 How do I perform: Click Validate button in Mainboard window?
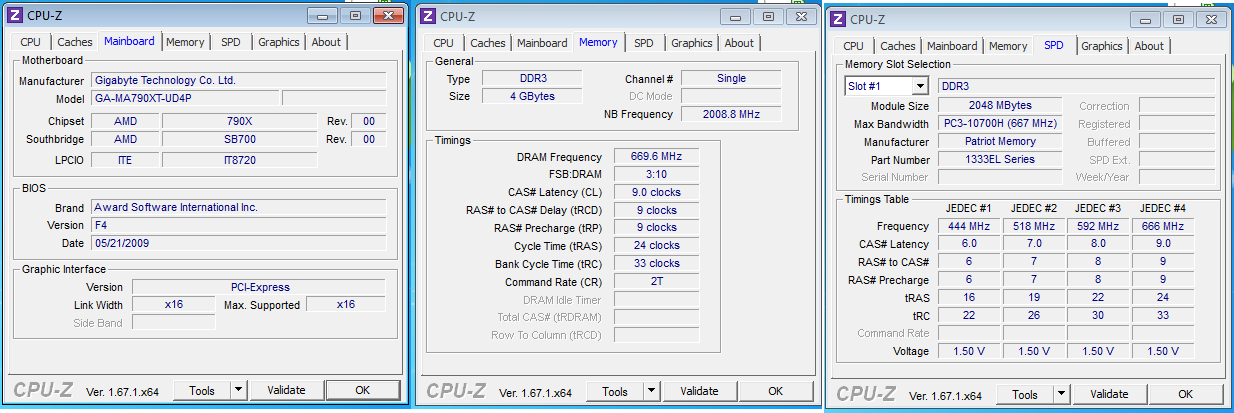pyautogui.click(x=287, y=391)
